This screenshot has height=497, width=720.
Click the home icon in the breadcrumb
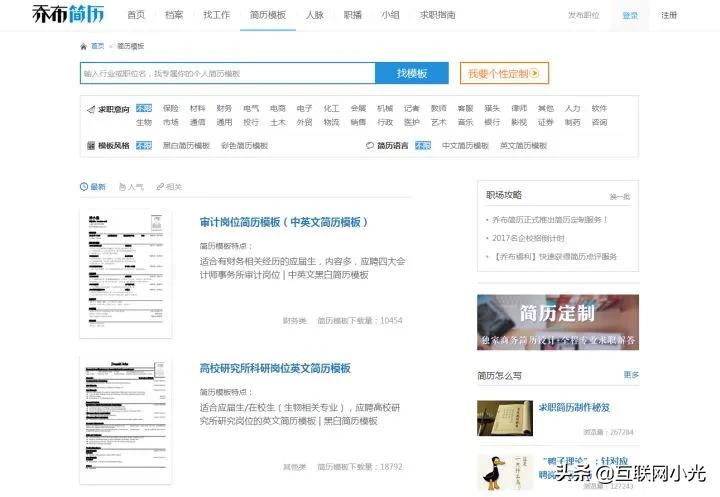pos(83,46)
